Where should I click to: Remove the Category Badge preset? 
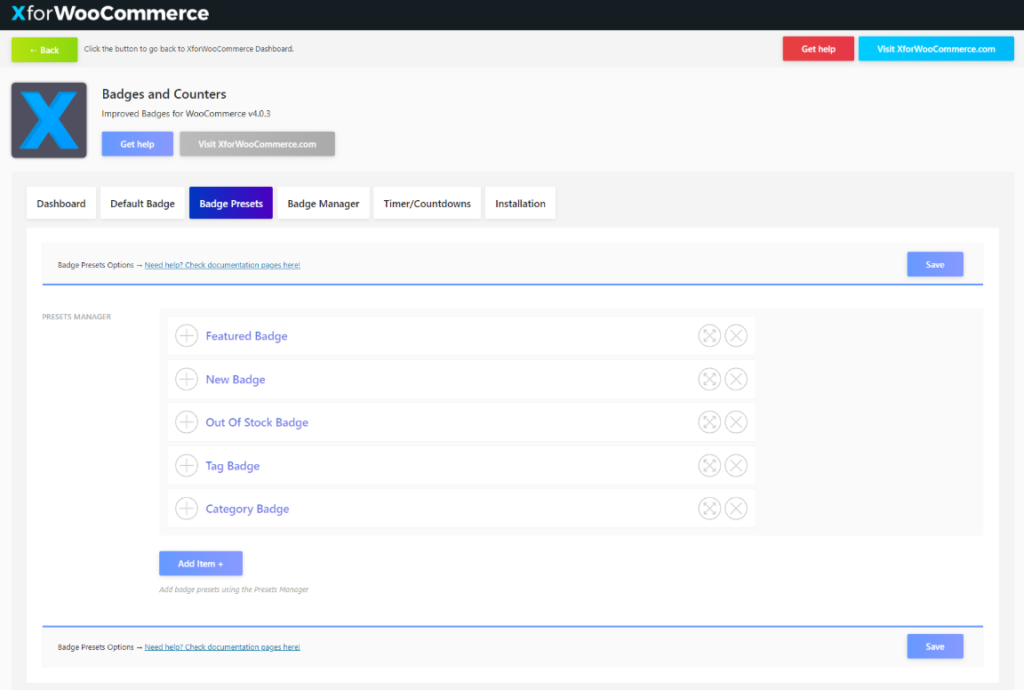(x=736, y=509)
